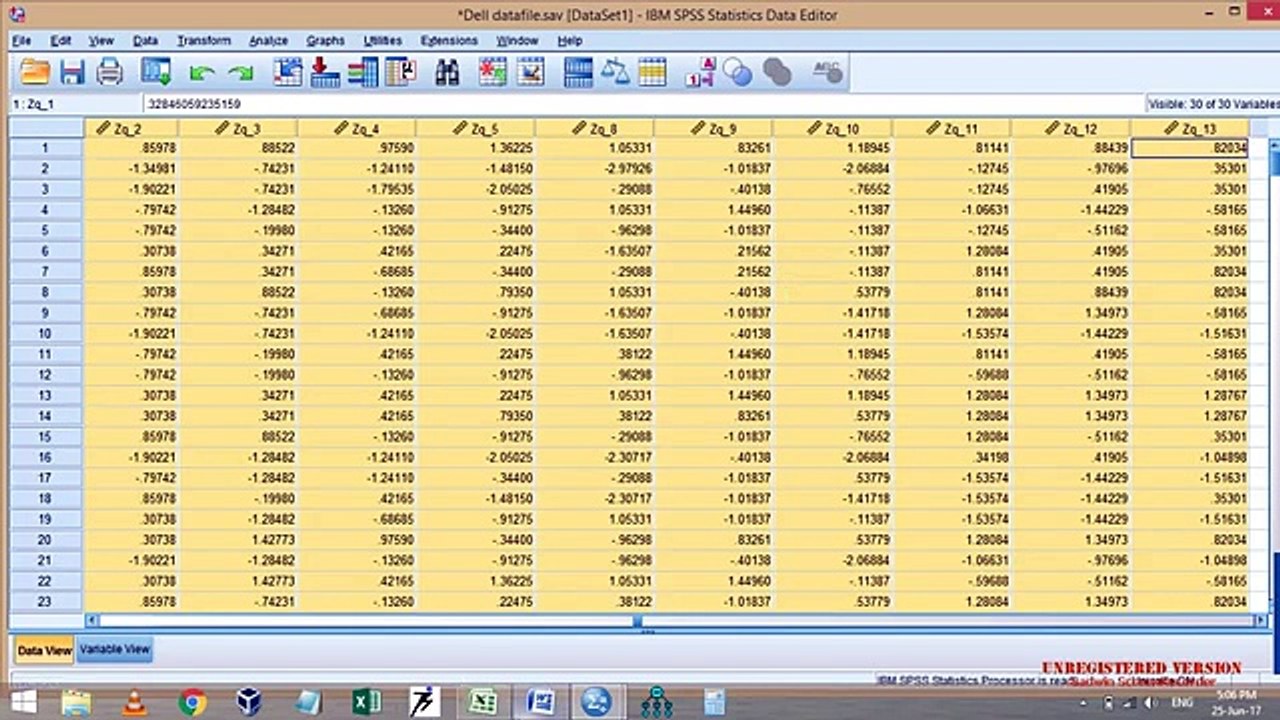Click Zq_3 cell 1.42773 in row 20
1280x720 pixels.
[x=238, y=539]
